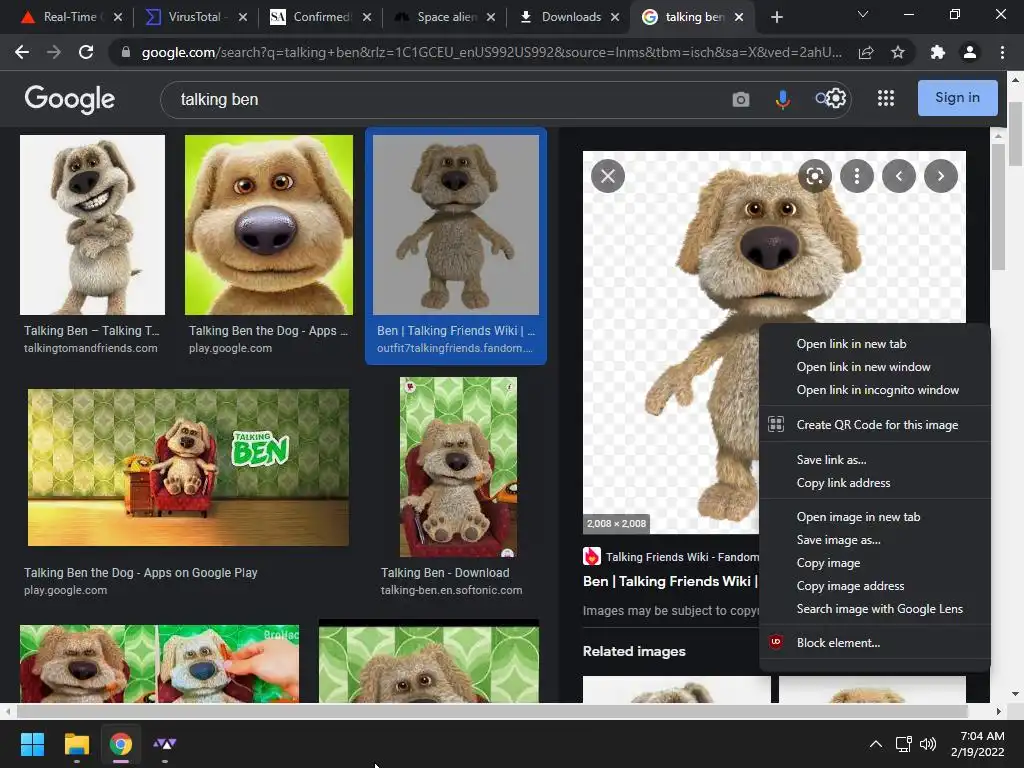Reload the Google search page

[x=86, y=52]
